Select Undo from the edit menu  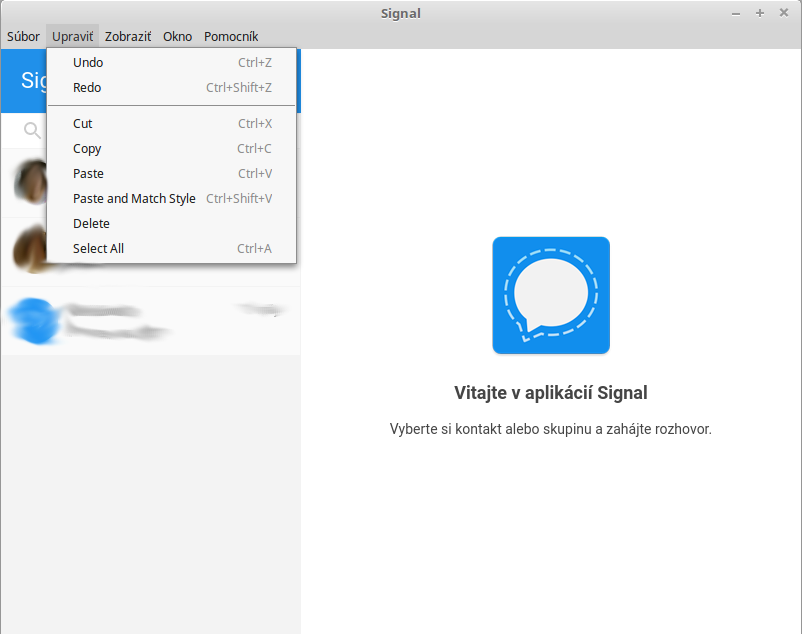point(87,62)
